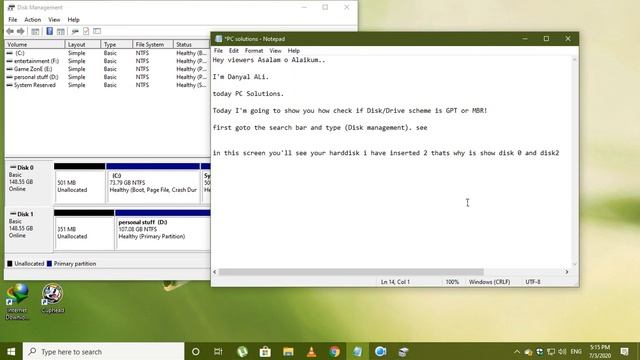Open the Edit menu in Notepad
This screenshot has height=360, width=640.
tap(233, 51)
